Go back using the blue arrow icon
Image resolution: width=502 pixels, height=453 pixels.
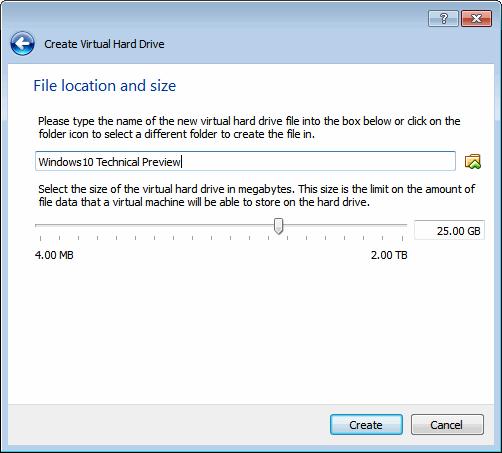point(22,44)
